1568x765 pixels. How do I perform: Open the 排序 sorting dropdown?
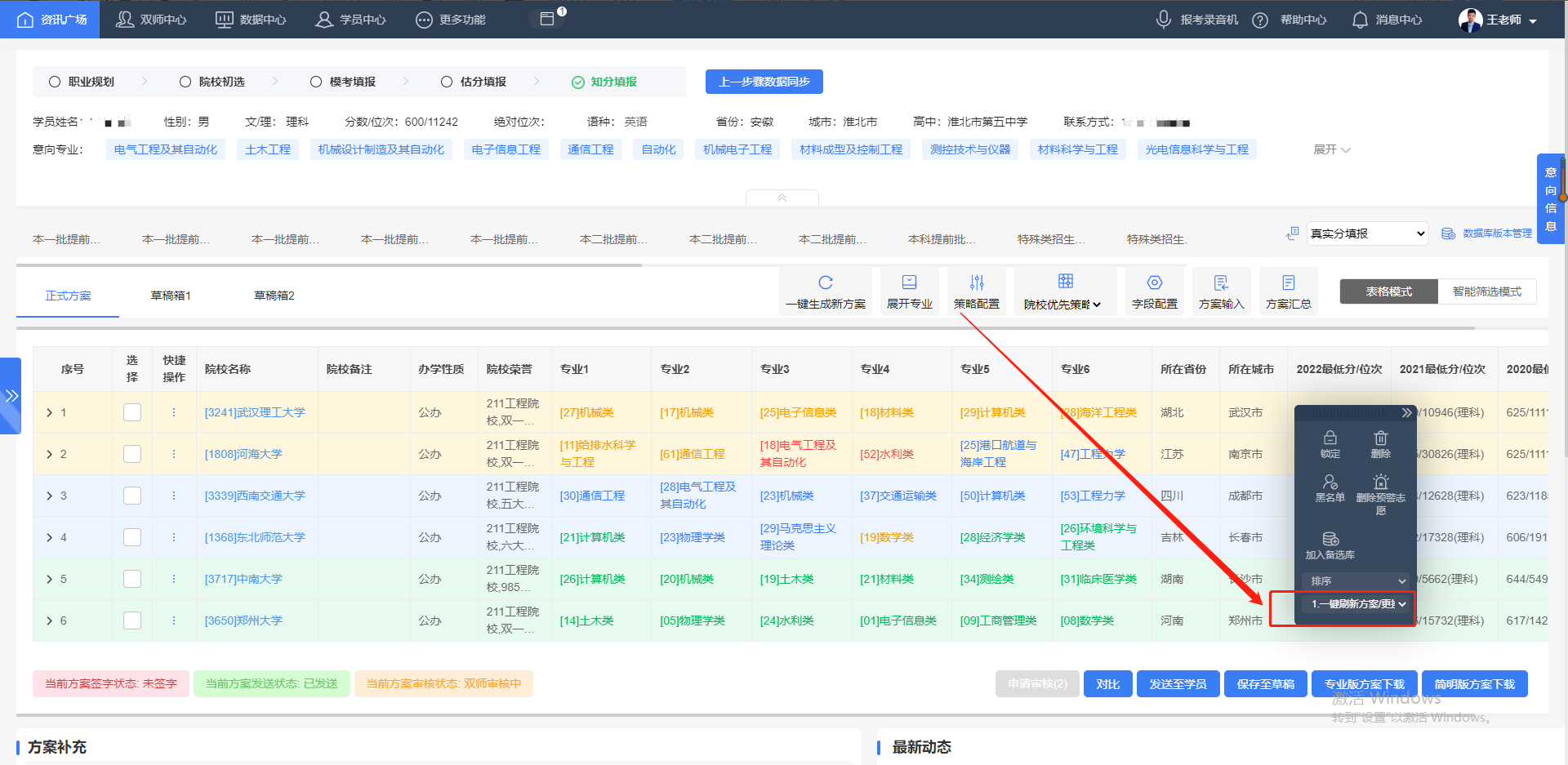click(x=1354, y=580)
